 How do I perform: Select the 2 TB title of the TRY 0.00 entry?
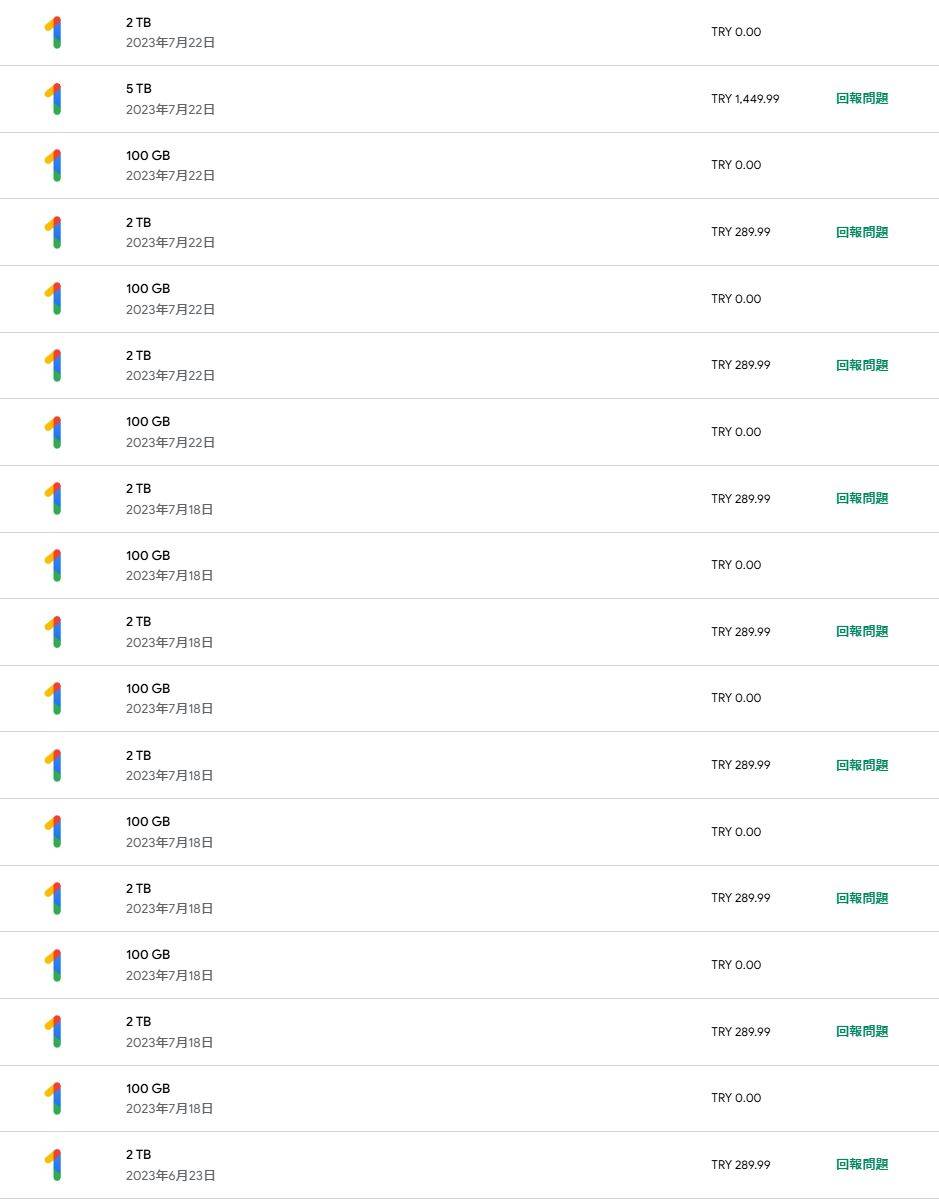click(139, 22)
